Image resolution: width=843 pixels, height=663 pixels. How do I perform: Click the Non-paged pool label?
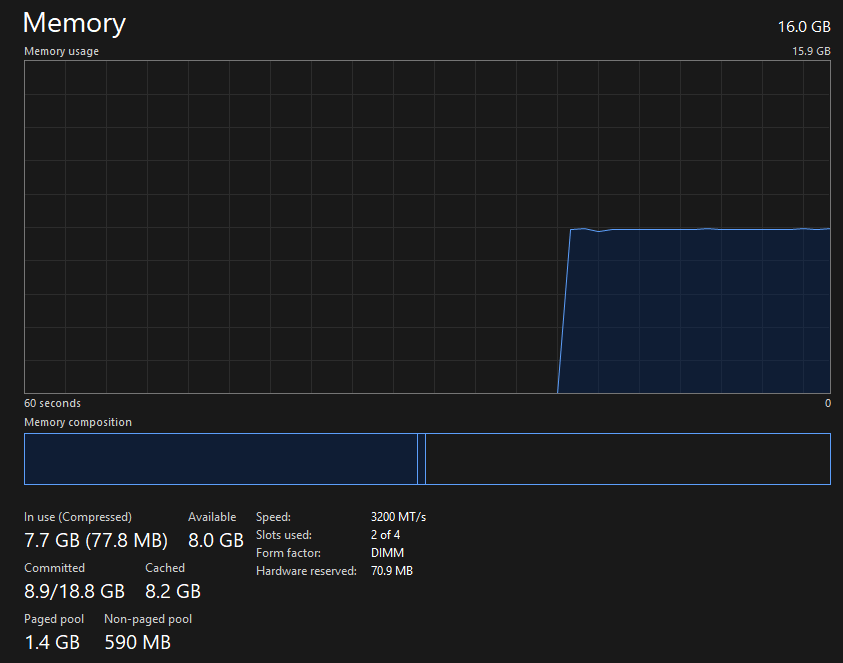pos(148,619)
